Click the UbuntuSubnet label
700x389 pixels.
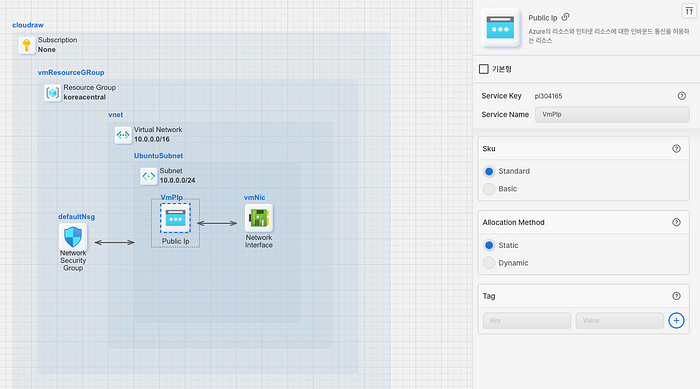tap(158, 156)
